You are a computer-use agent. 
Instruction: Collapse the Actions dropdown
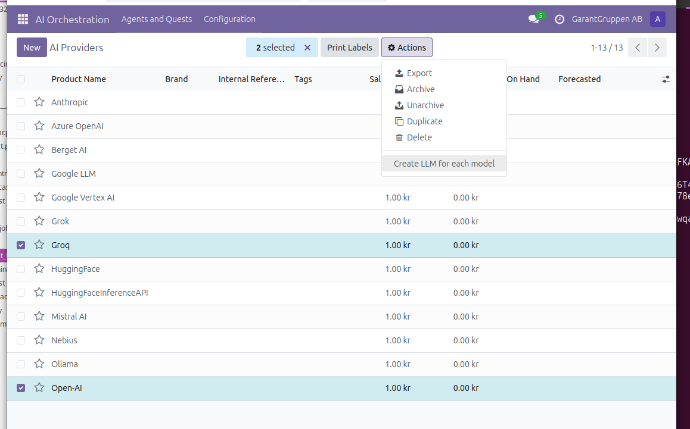[x=407, y=48]
